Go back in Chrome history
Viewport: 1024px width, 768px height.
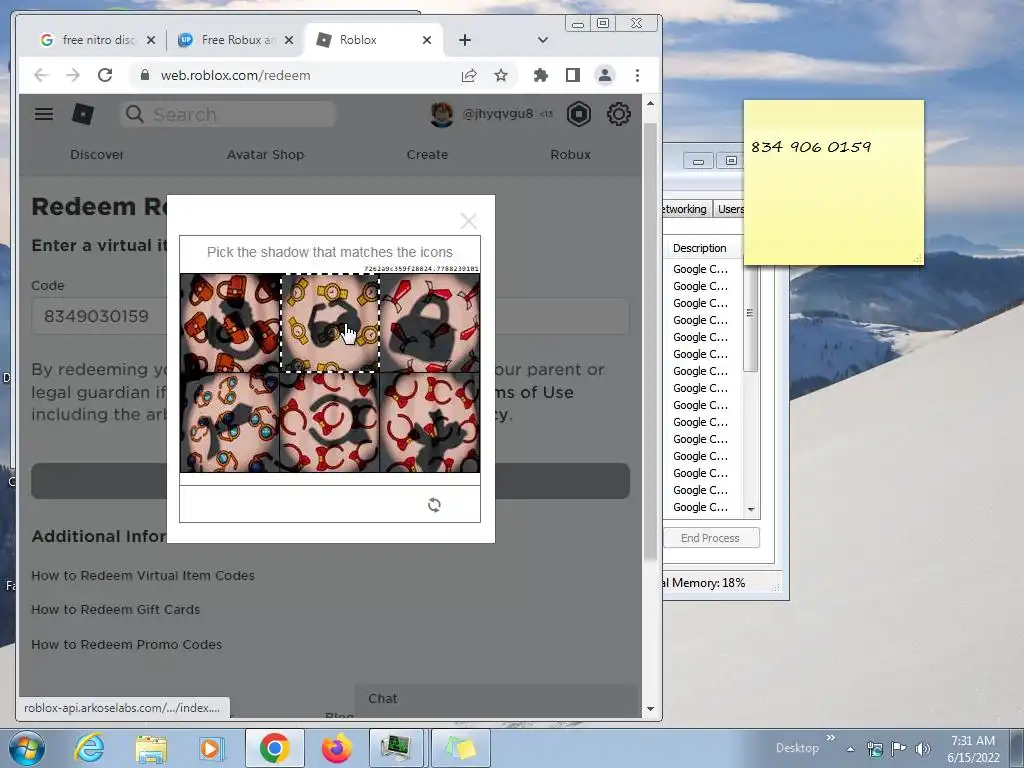[x=41, y=75]
